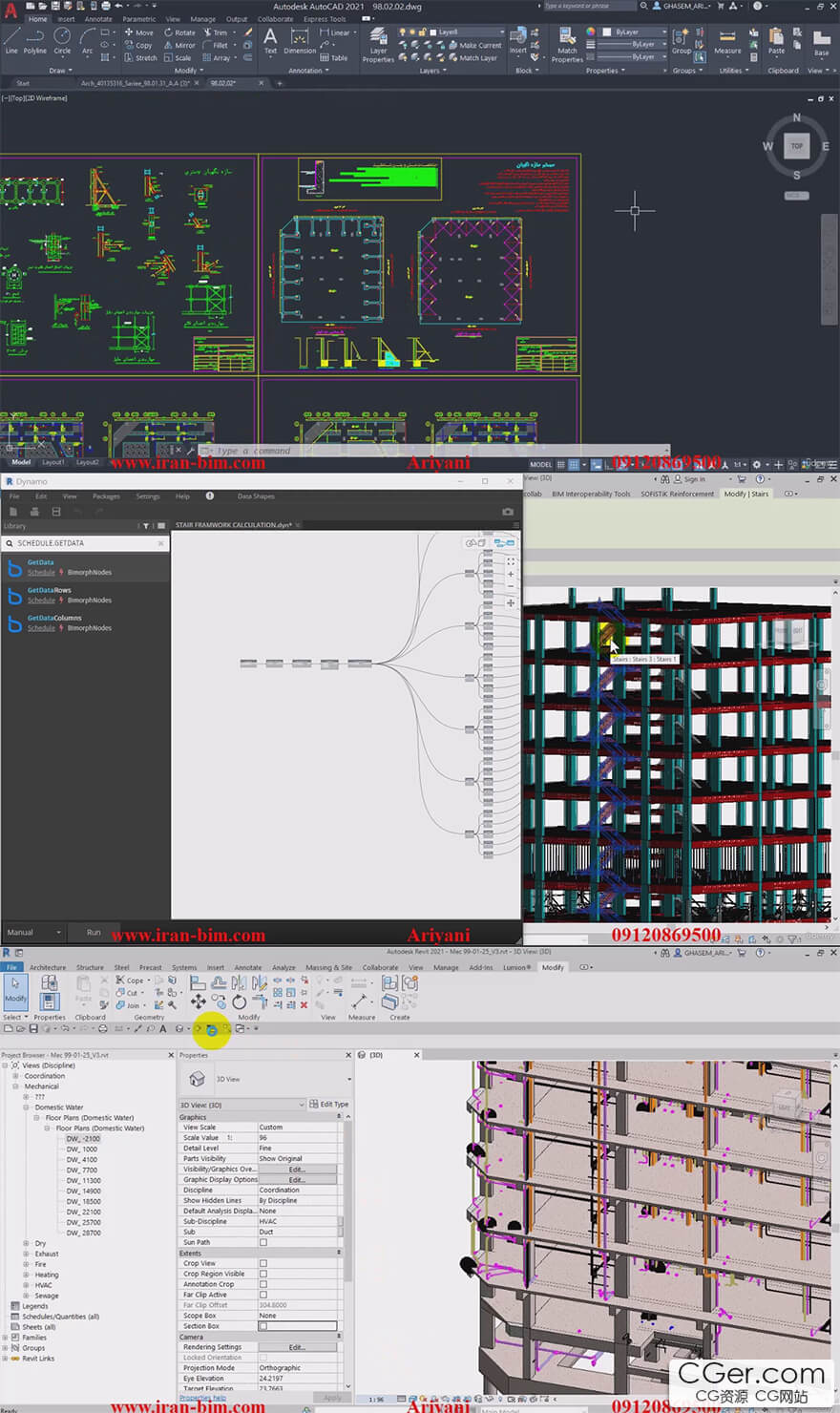Click the Sheets (all) browser entry

point(39,1327)
